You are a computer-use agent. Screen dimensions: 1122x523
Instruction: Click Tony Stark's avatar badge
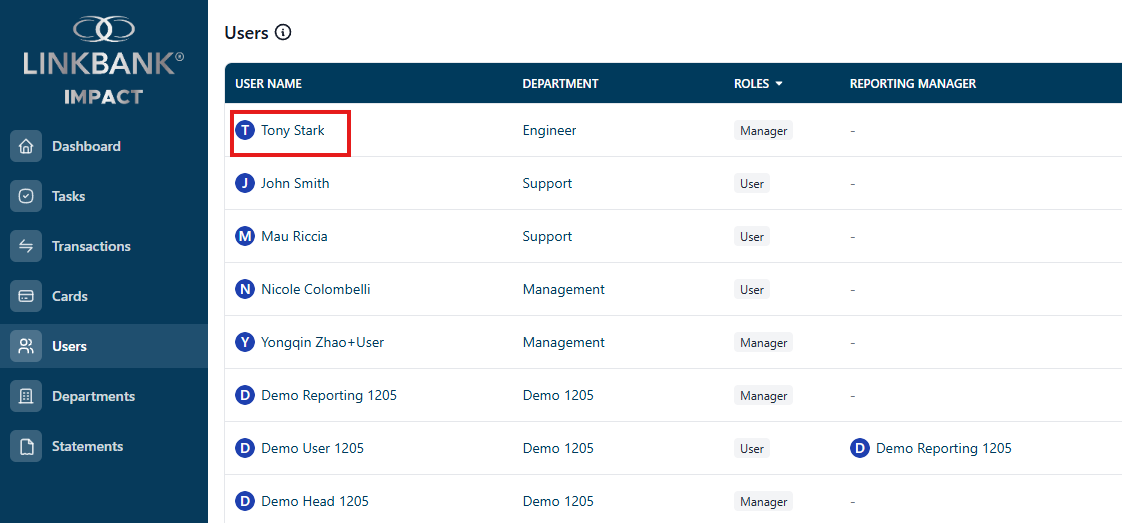(x=245, y=130)
